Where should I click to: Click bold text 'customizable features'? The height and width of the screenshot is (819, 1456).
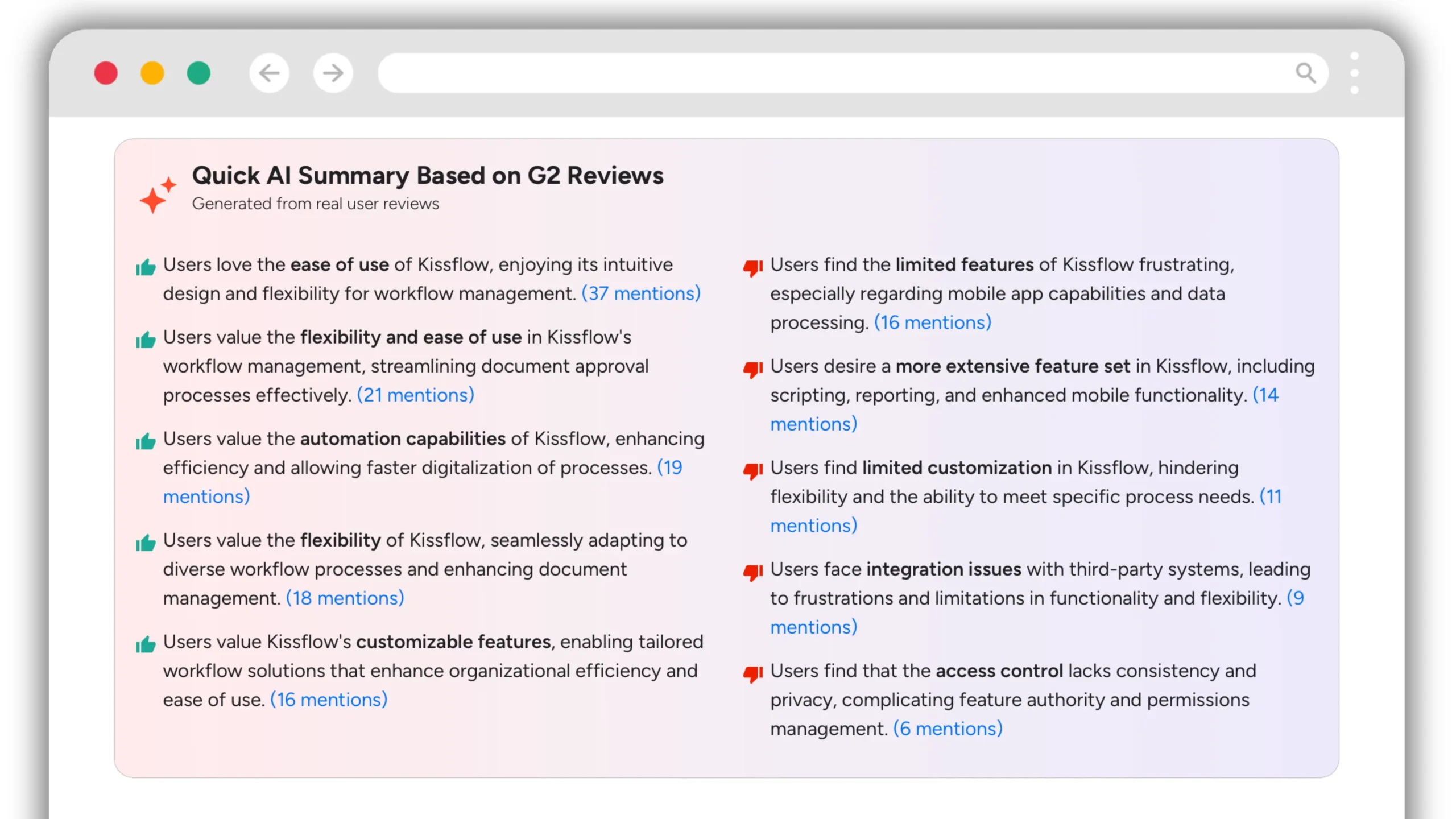pos(453,642)
